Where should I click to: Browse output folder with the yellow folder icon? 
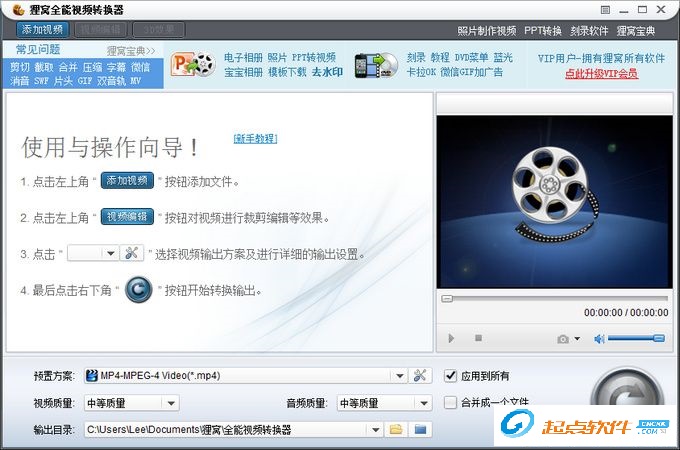[x=396, y=430]
